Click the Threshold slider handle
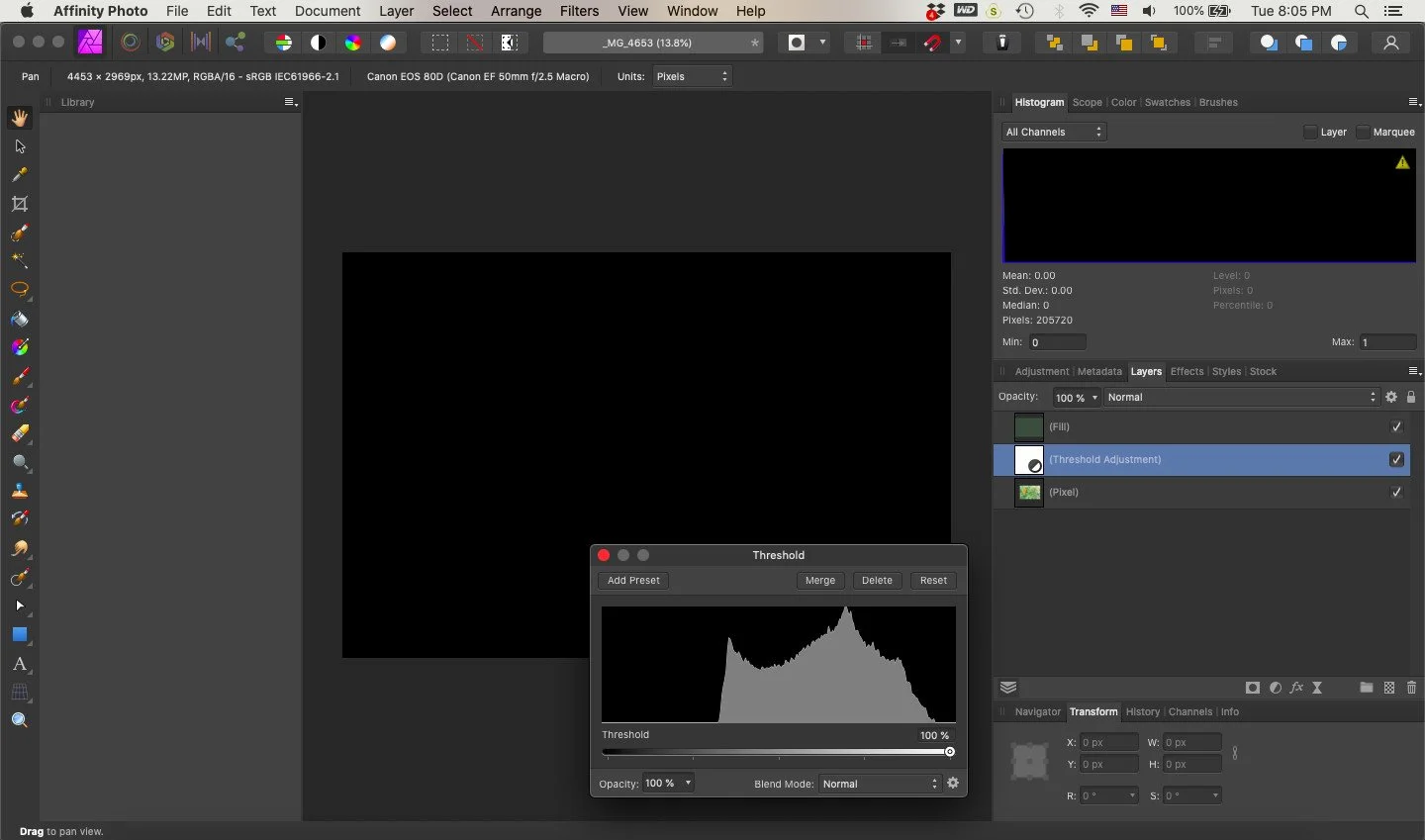Image resolution: width=1425 pixels, height=840 pixels. point(949,752)
